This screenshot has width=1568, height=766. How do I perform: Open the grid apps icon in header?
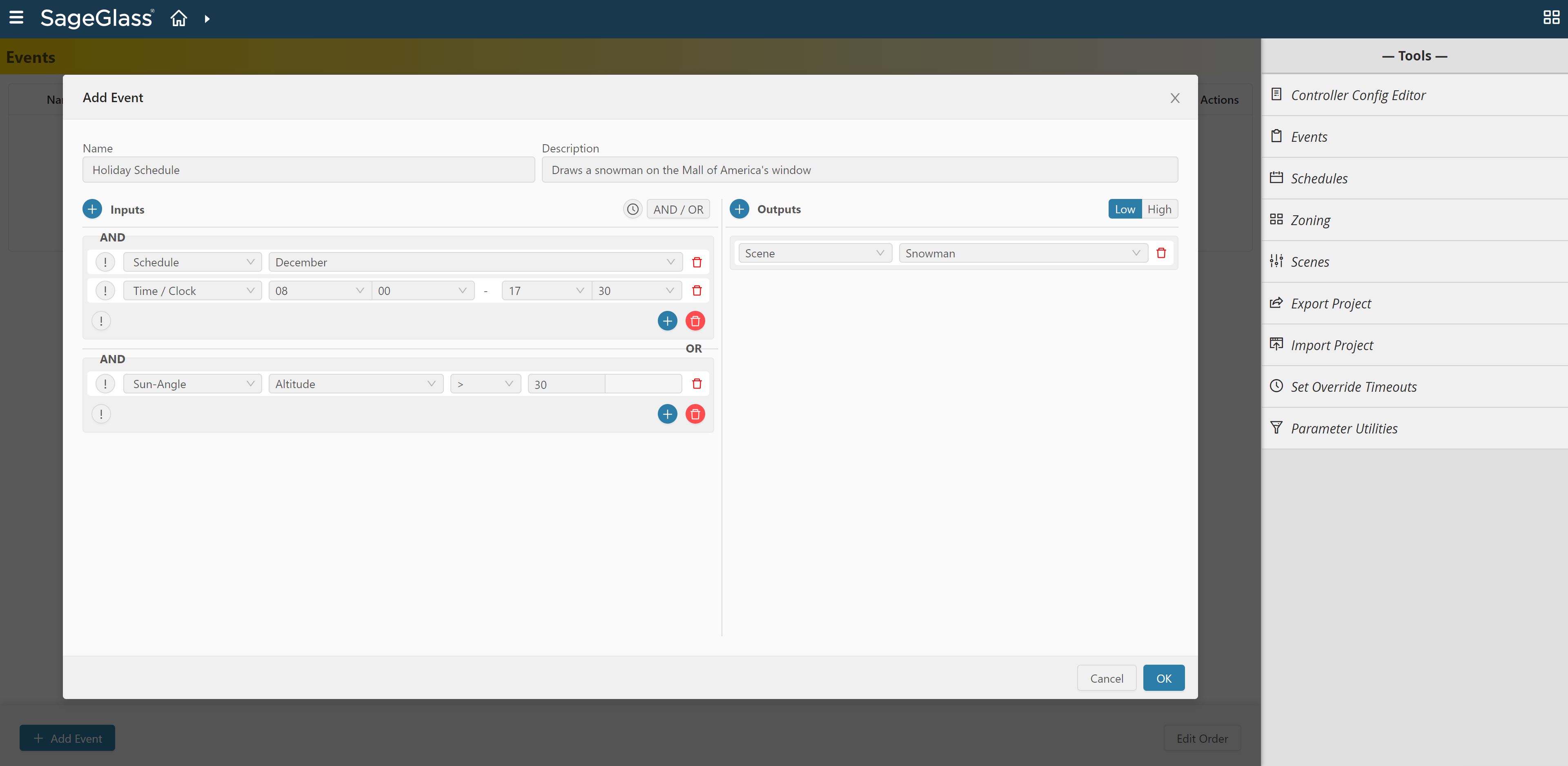tap(1551, 18)
